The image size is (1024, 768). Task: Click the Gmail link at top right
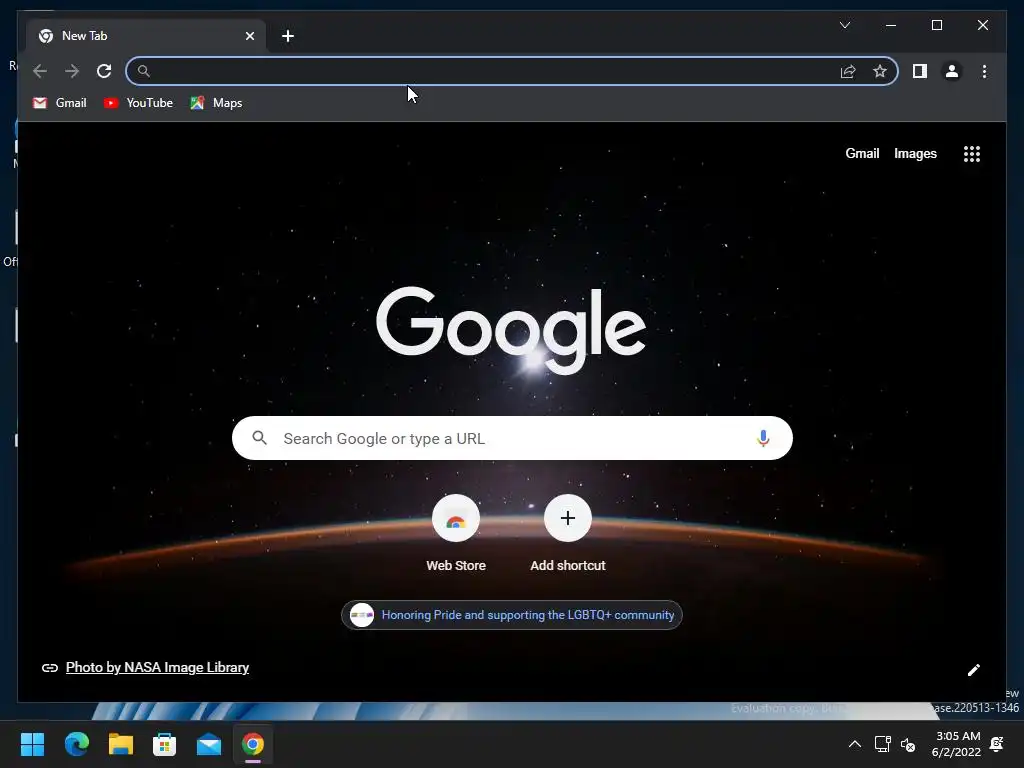862,153
